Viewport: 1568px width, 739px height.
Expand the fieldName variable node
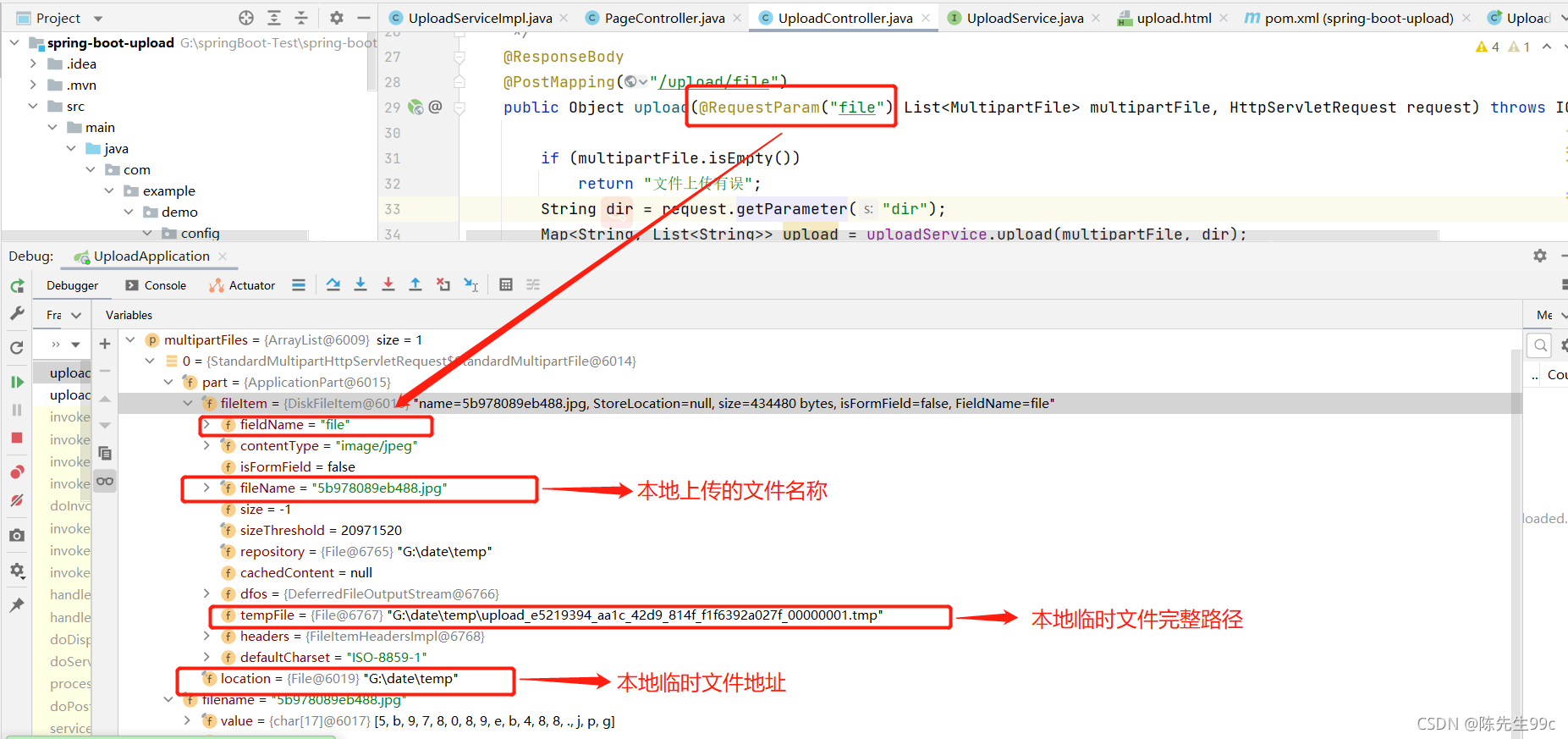[206, 424]
